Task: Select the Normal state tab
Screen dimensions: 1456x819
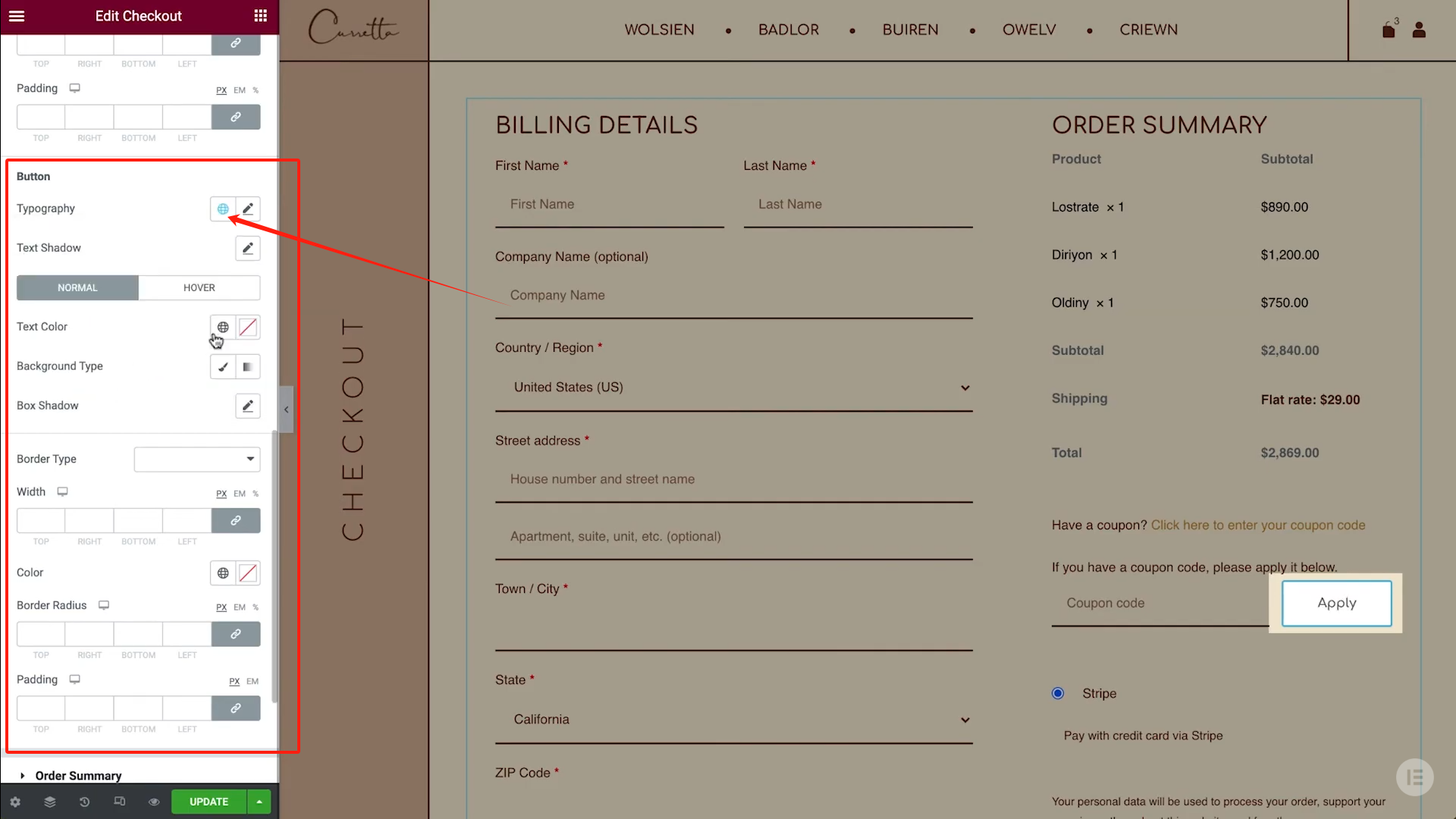Action: pos(77,287)
